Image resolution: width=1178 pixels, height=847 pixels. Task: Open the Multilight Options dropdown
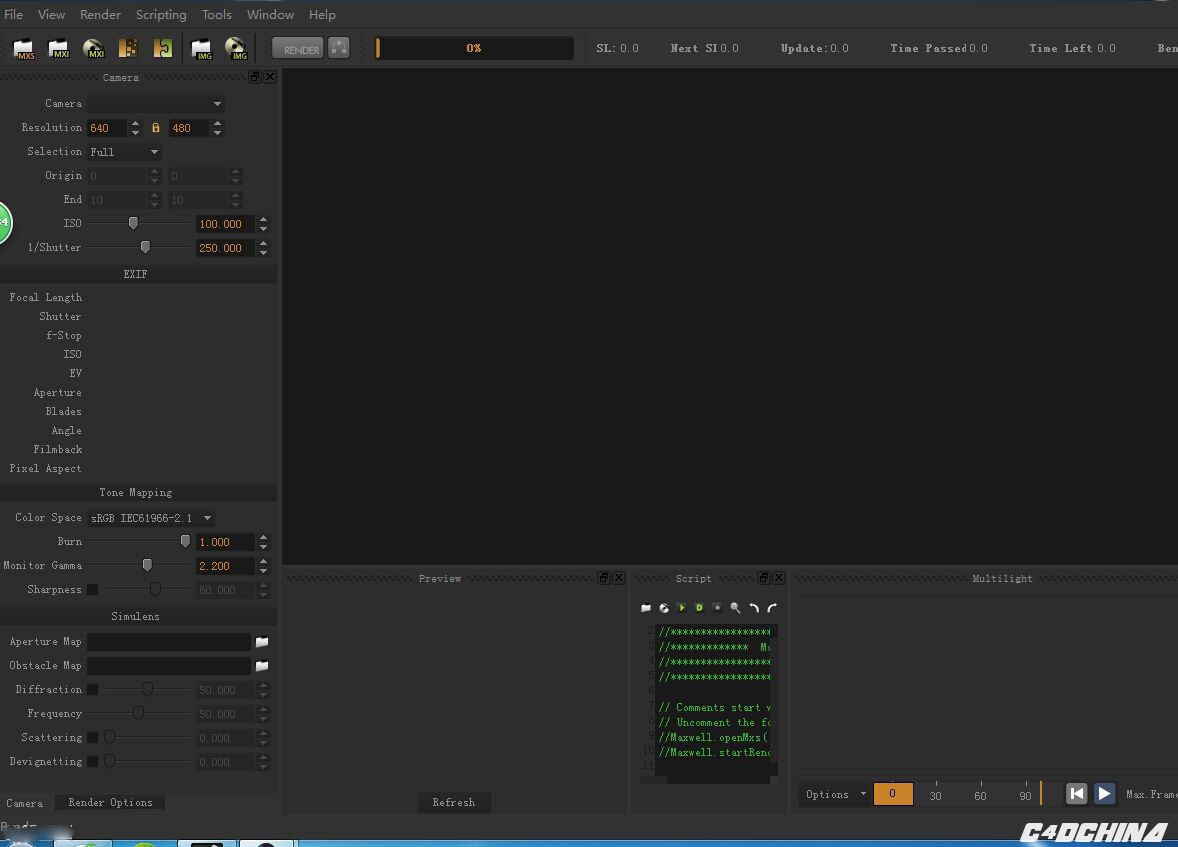click(x=835, y=794)
